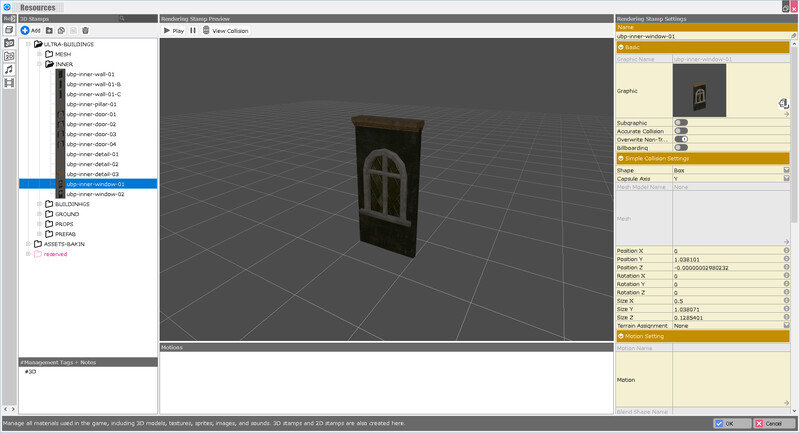Select ubp-inner-window-02 stamp
This screenshot has height=433, width=800.
pyautogui.click(x=95, y=194)
